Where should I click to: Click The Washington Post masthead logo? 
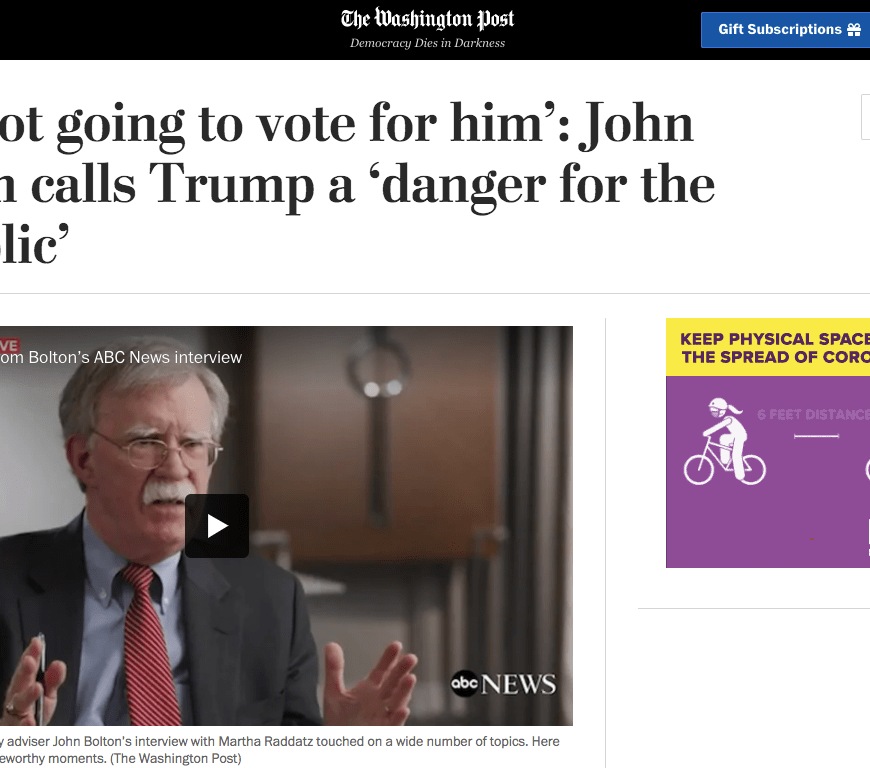pyautogui.click(x=427, y=19)
